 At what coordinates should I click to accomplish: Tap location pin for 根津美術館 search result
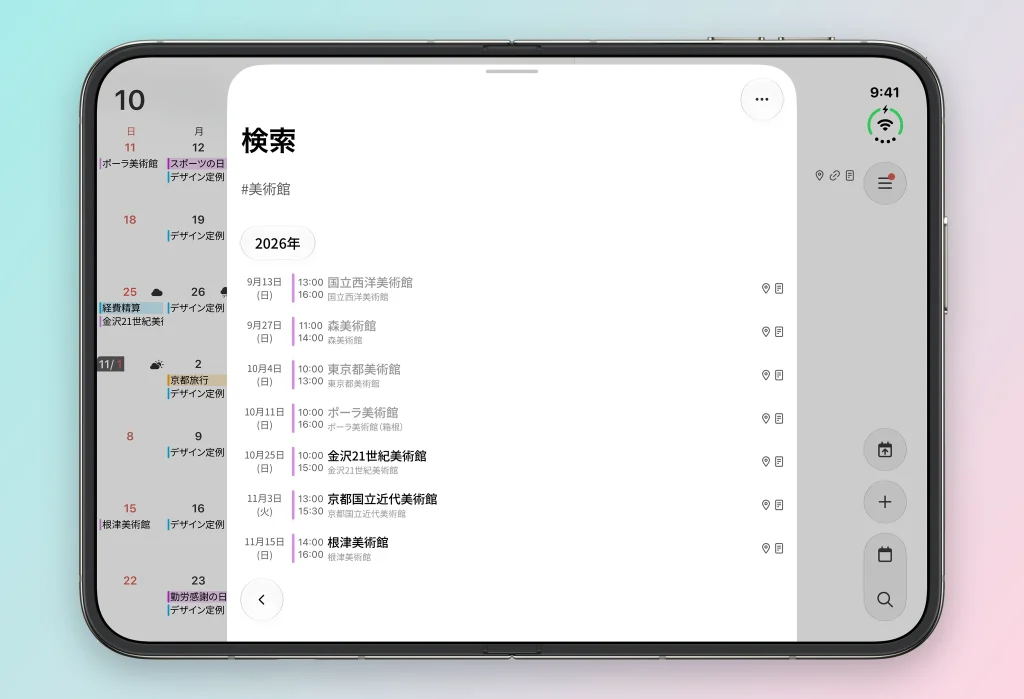click(x=765, y=548)
